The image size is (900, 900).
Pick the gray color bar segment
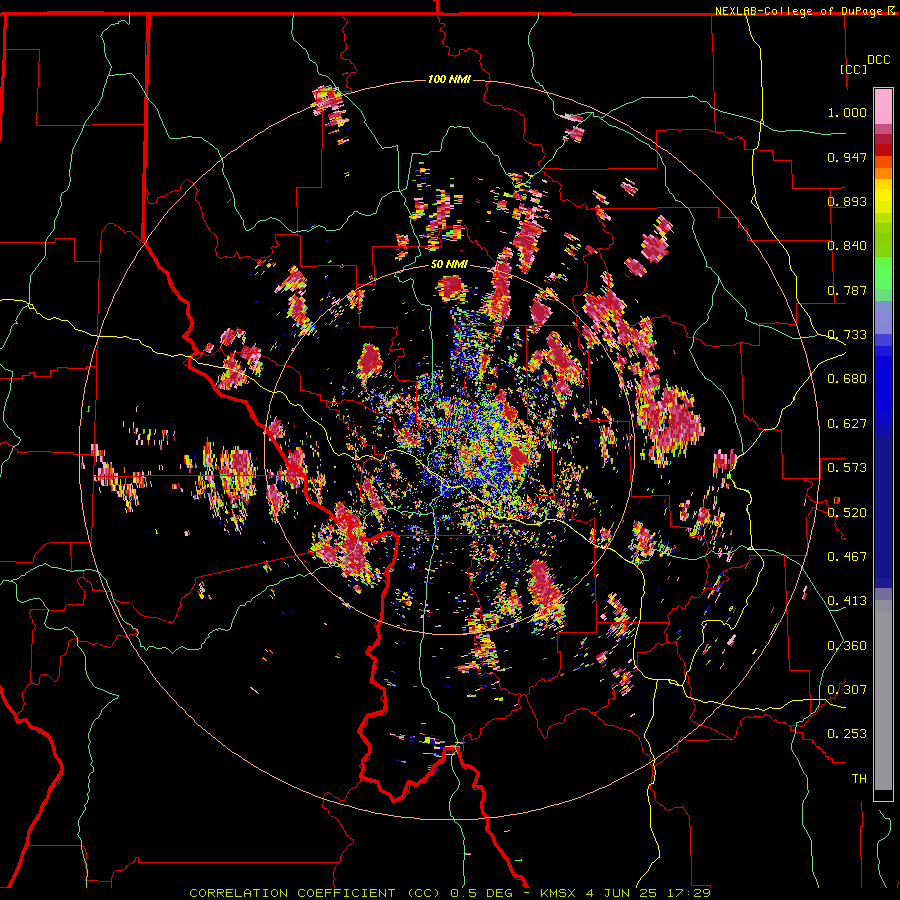pyautogui.click(x=883, y=695)
